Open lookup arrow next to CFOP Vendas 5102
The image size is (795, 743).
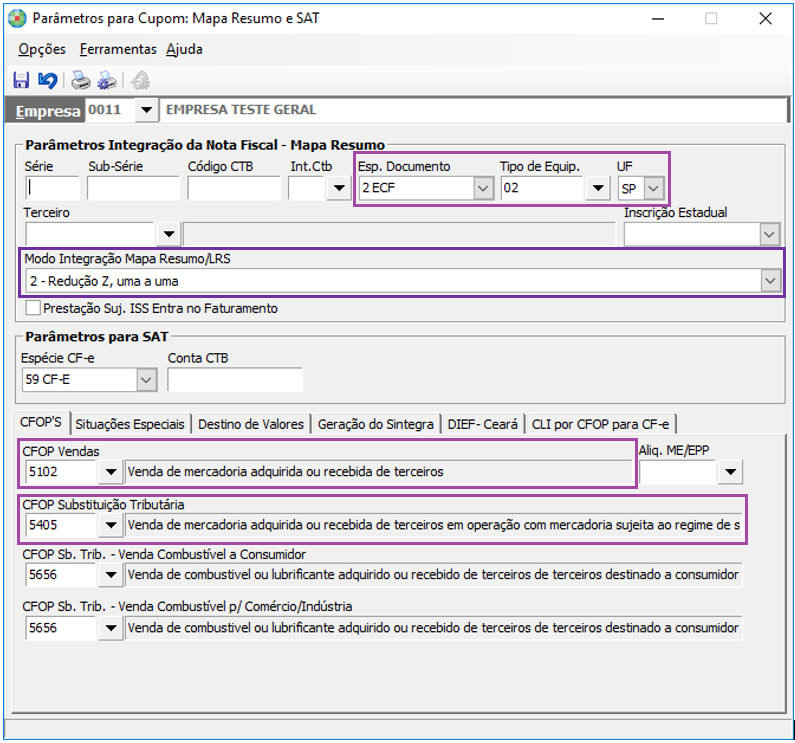pyautogui.click(x=110, y=471)
